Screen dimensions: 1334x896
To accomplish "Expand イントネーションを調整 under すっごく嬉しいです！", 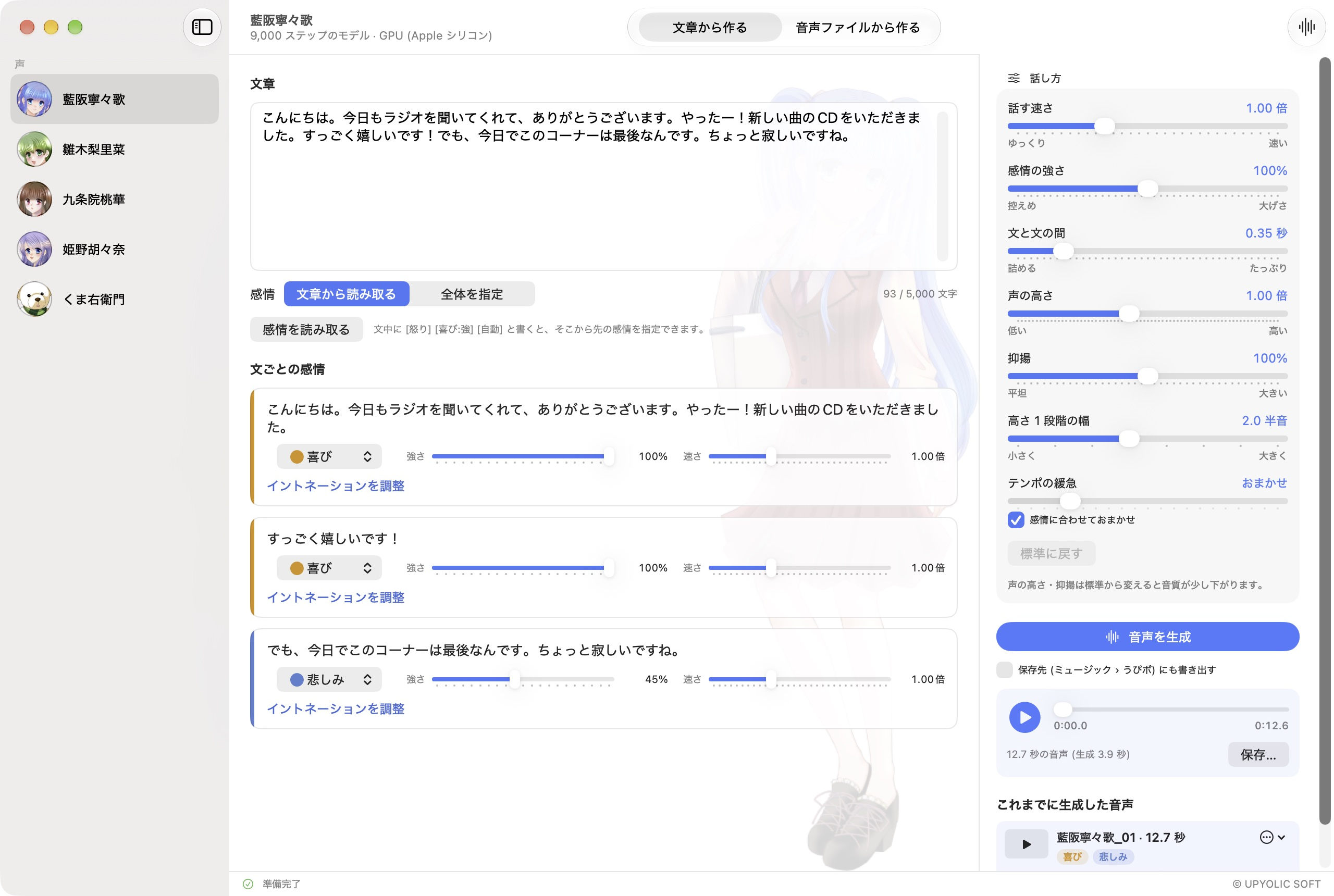I will coord(336,597).
